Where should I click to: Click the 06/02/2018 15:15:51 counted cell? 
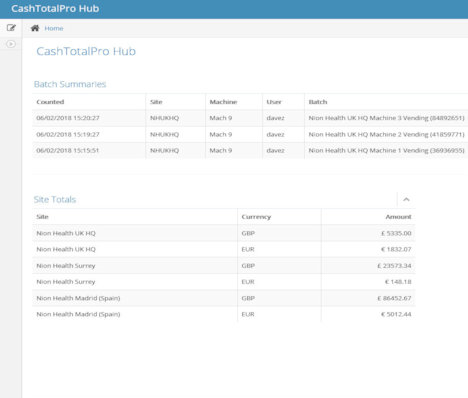pos(68,150)
